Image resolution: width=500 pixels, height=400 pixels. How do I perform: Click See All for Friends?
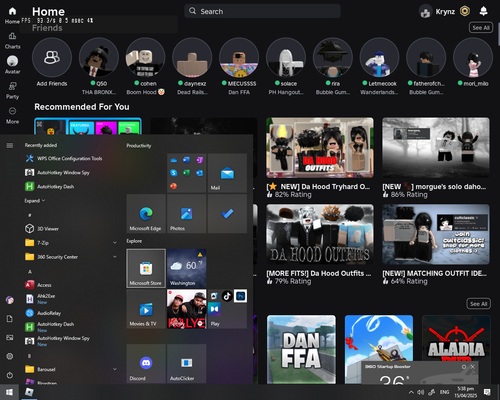481,28
